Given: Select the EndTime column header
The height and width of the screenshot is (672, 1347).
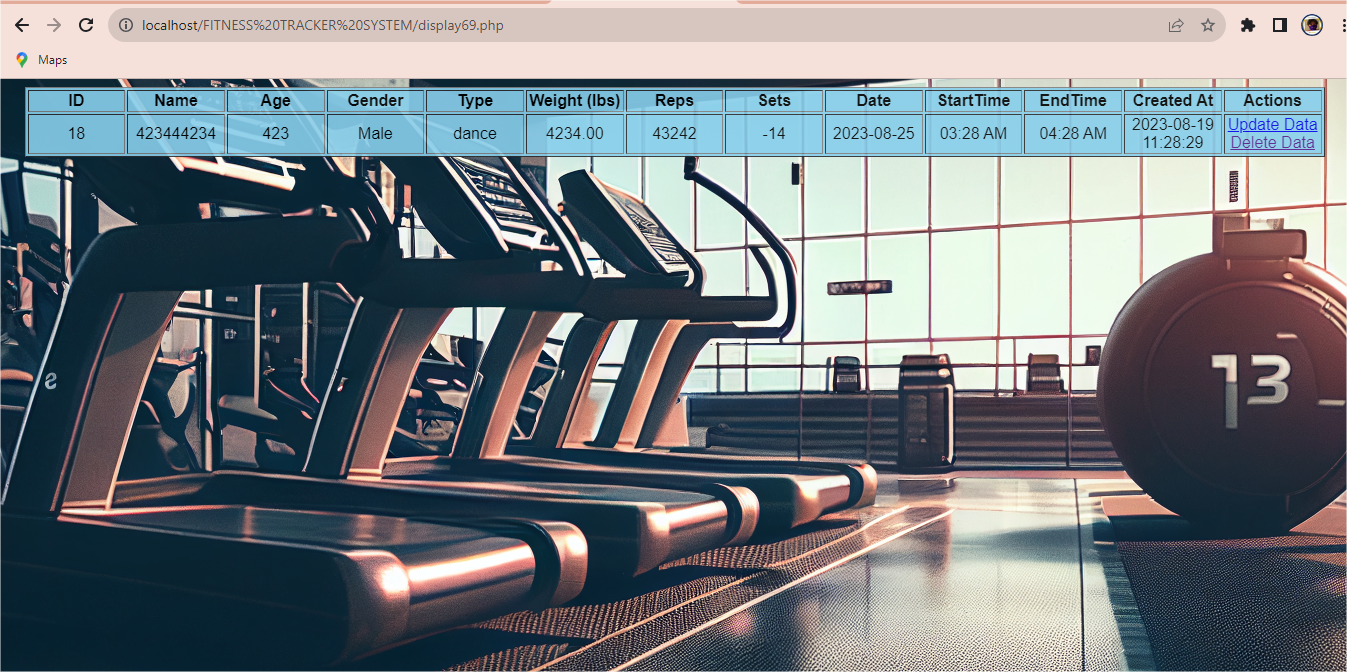Looking at the screenshot, I should point(1073,100).
